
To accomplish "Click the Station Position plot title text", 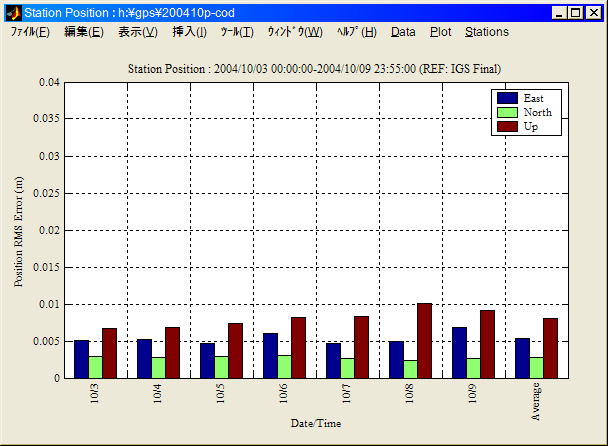I will coord(315,68).
